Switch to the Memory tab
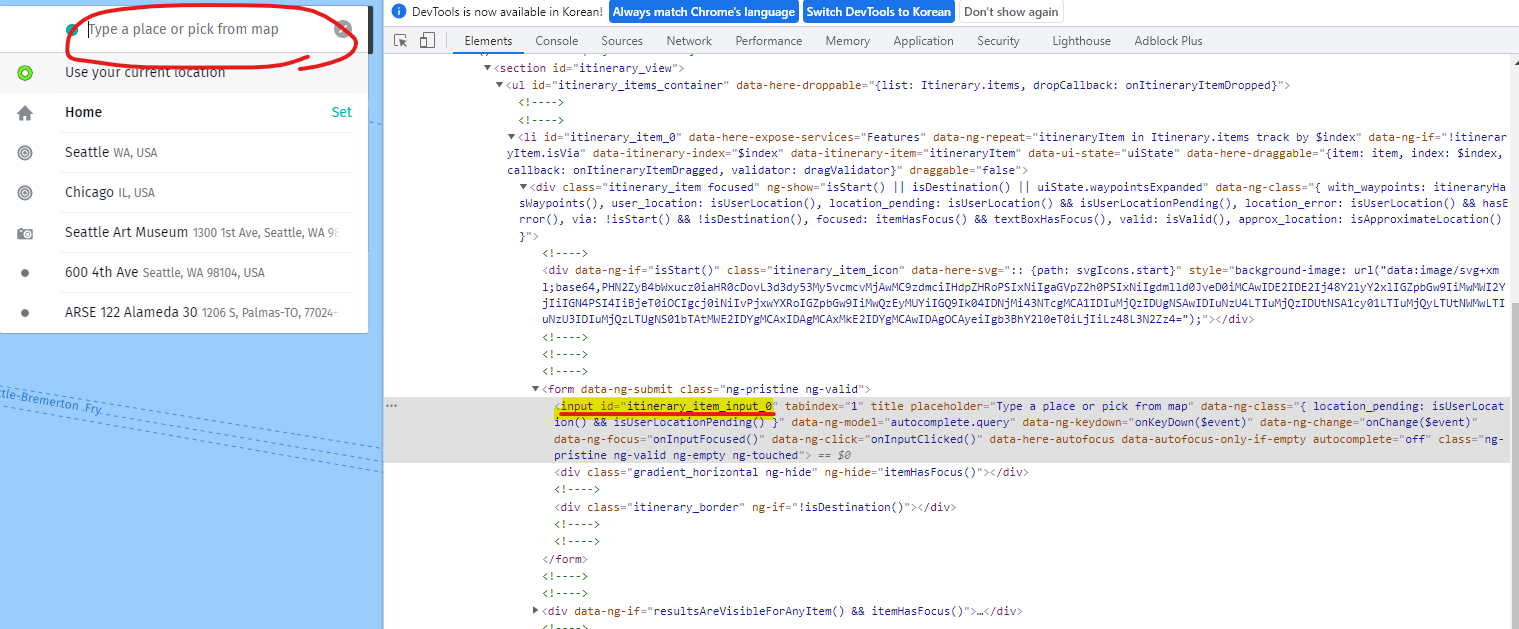1519x629 pixels. (x=847, y=41)
